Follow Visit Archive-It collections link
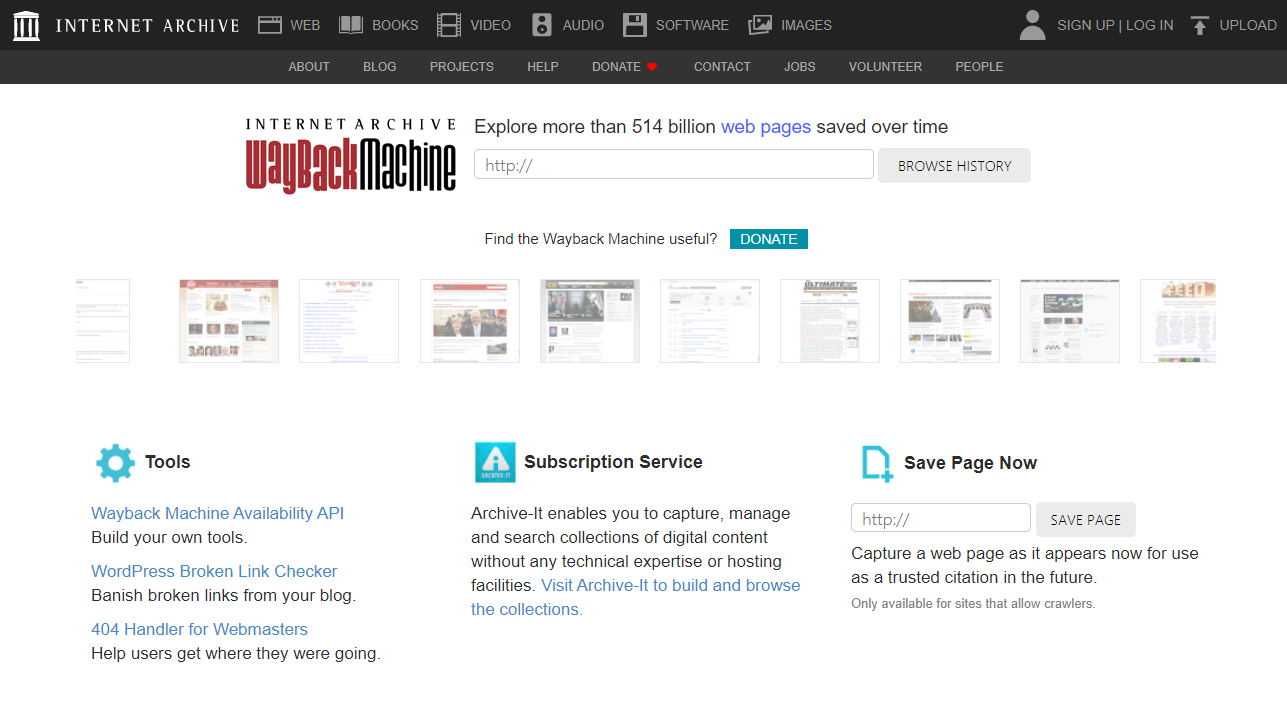Image resolution: width=1287 pixels, height=714 pixels. click(x=636, y=597)
